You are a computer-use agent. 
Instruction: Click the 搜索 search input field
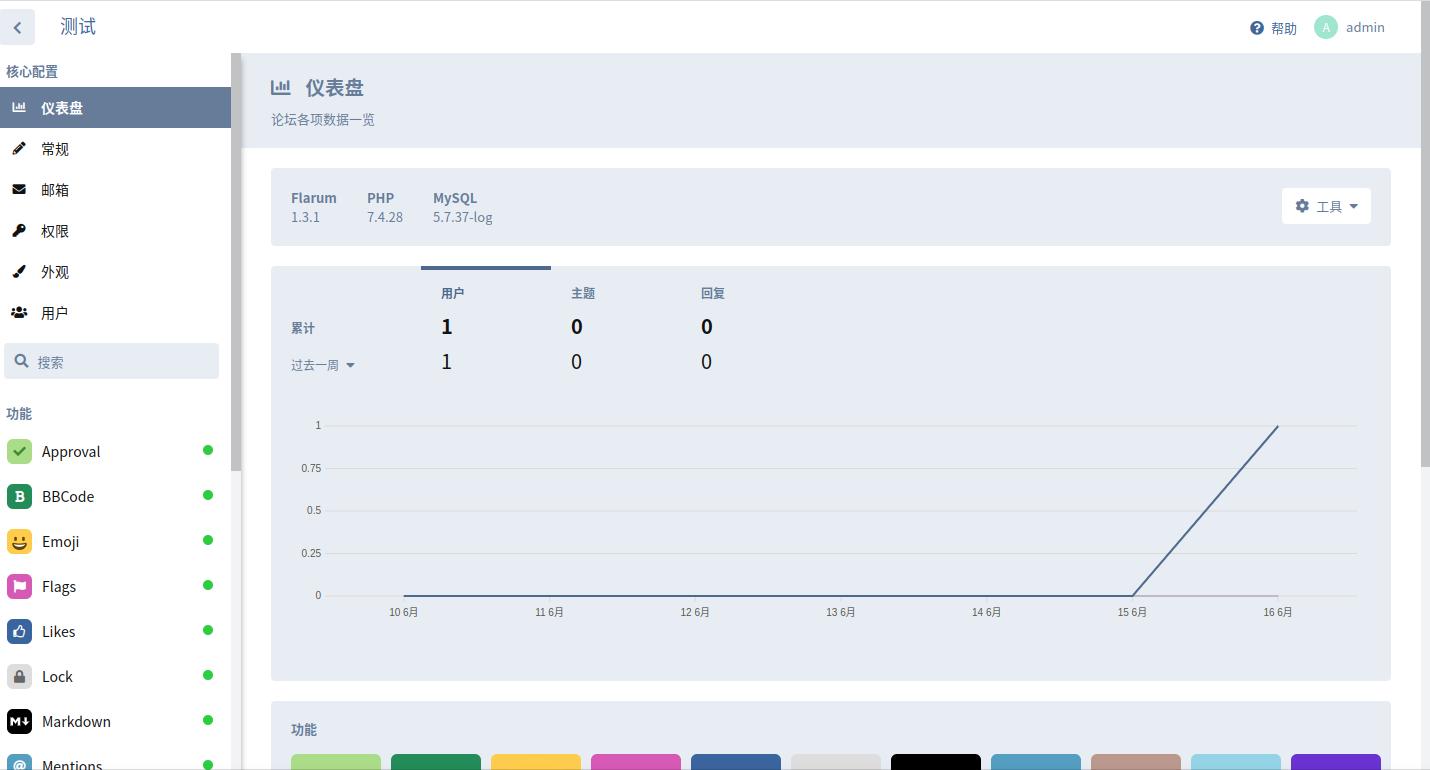[x=120, y=362]
